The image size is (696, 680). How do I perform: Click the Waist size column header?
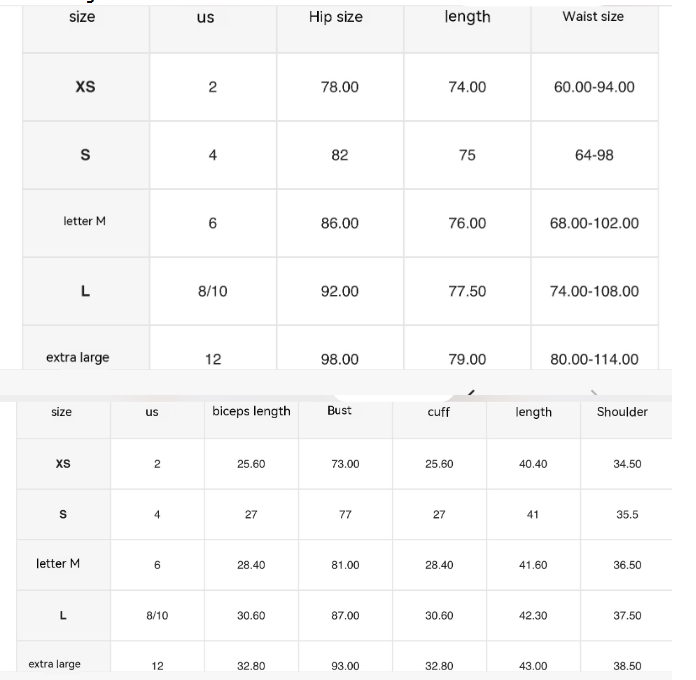(592, 17)
